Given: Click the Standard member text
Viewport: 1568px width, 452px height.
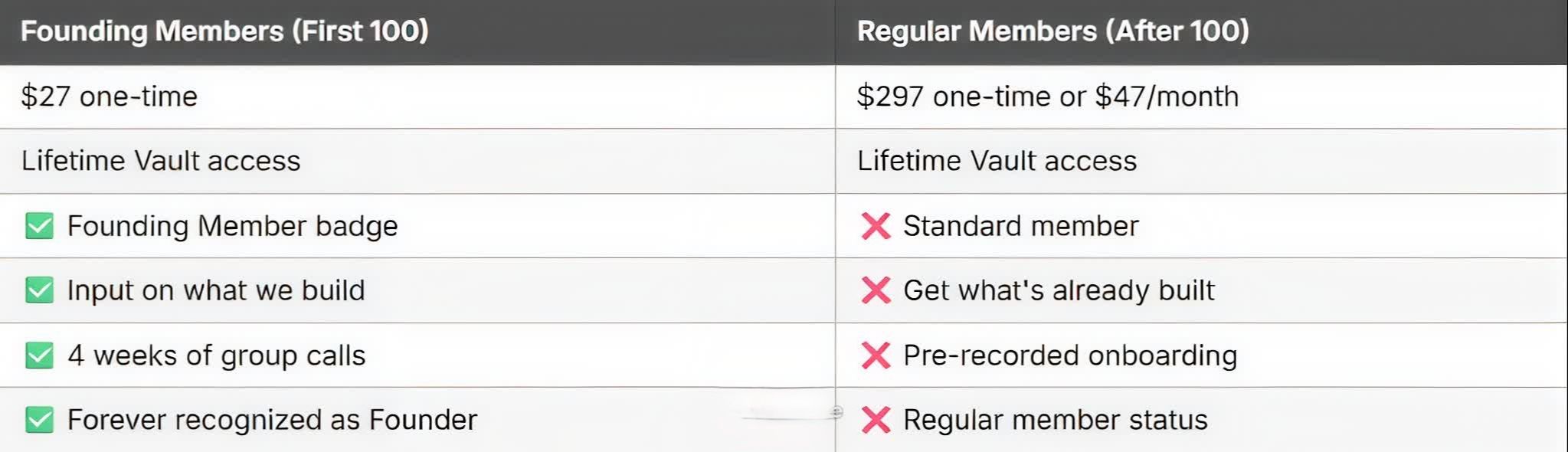Looking at the screenshot, I should [1020, 226].
